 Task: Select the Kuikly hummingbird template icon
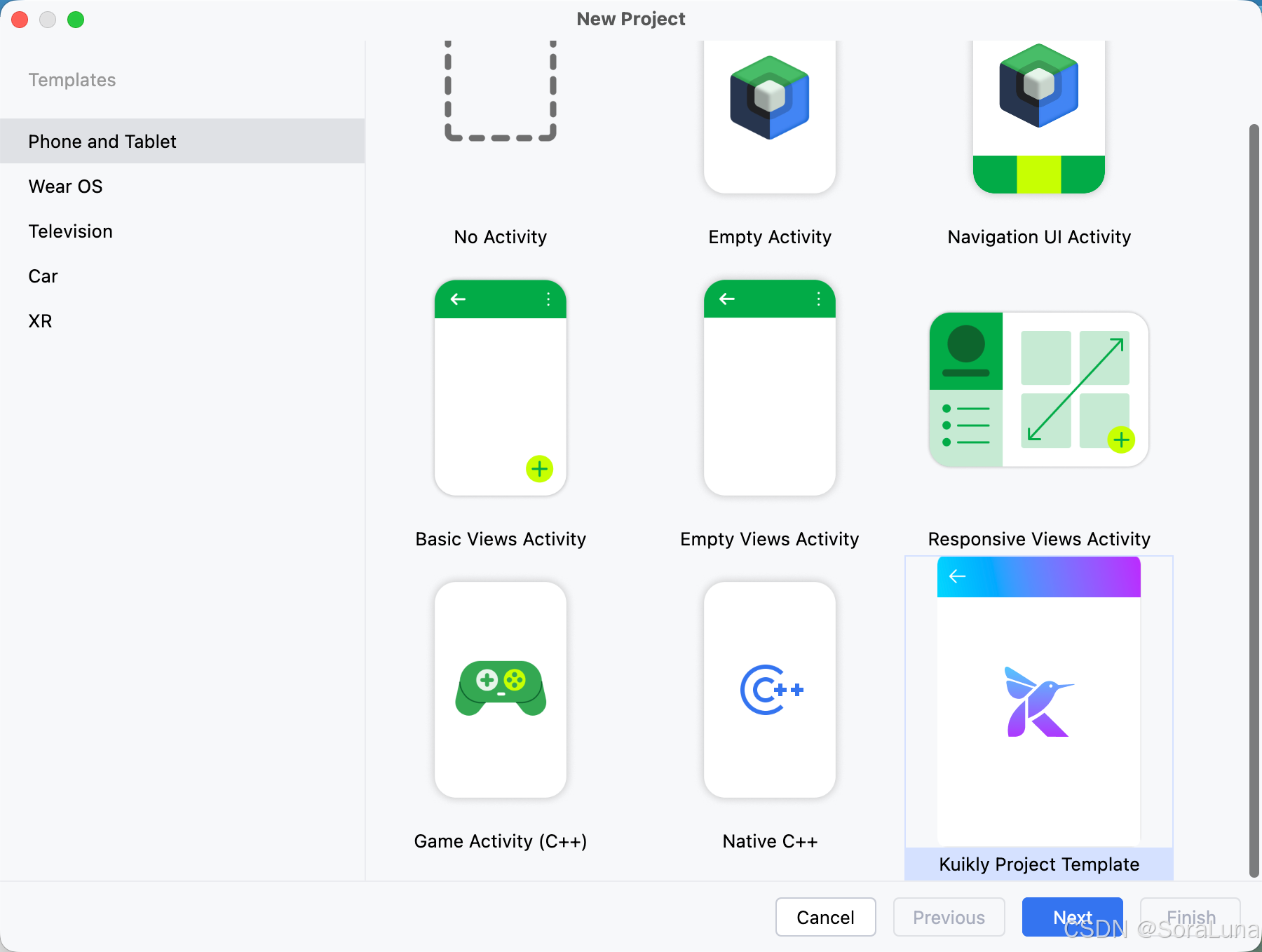point(1039,701)
